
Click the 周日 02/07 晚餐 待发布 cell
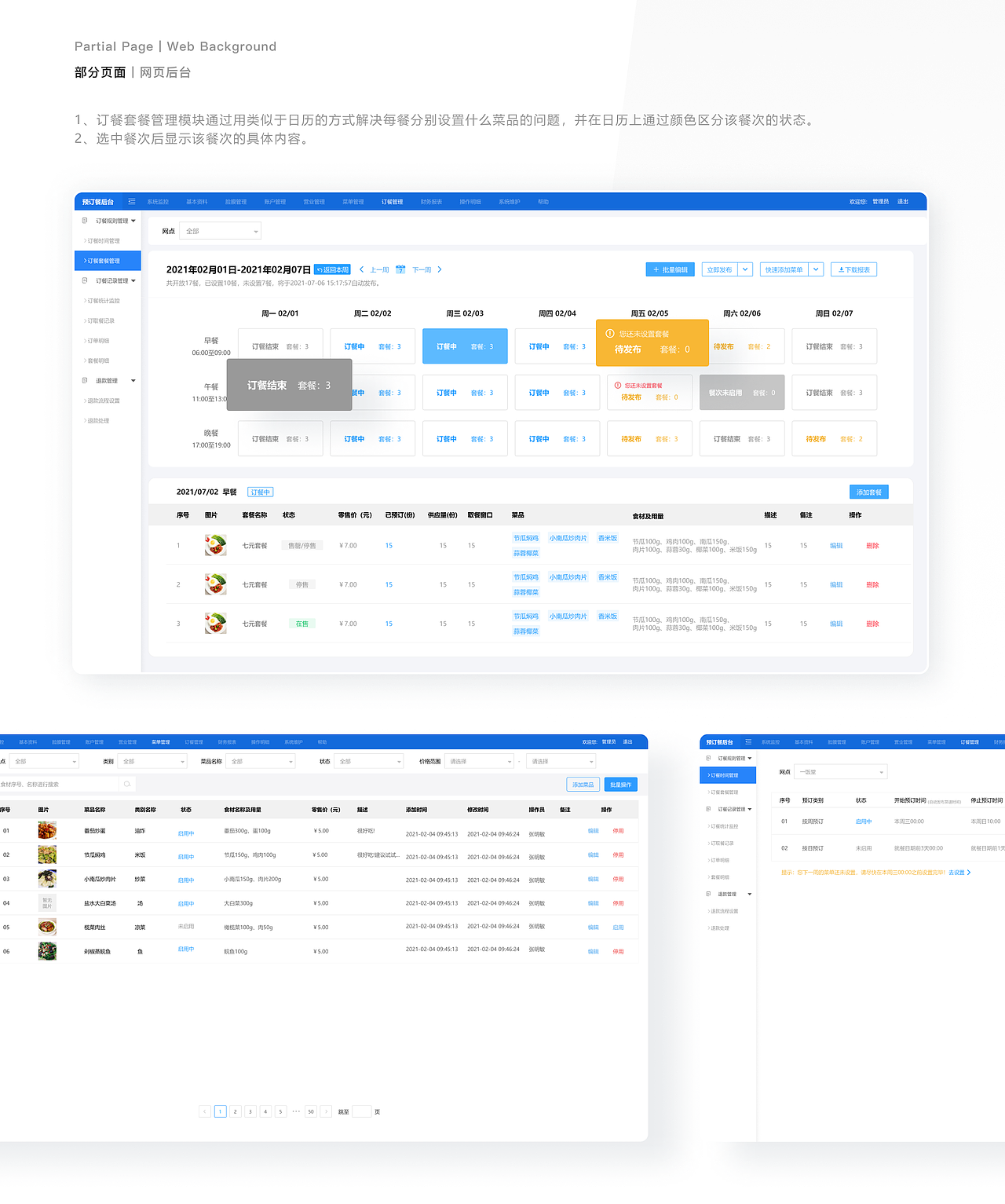click(x=834, y=439)
